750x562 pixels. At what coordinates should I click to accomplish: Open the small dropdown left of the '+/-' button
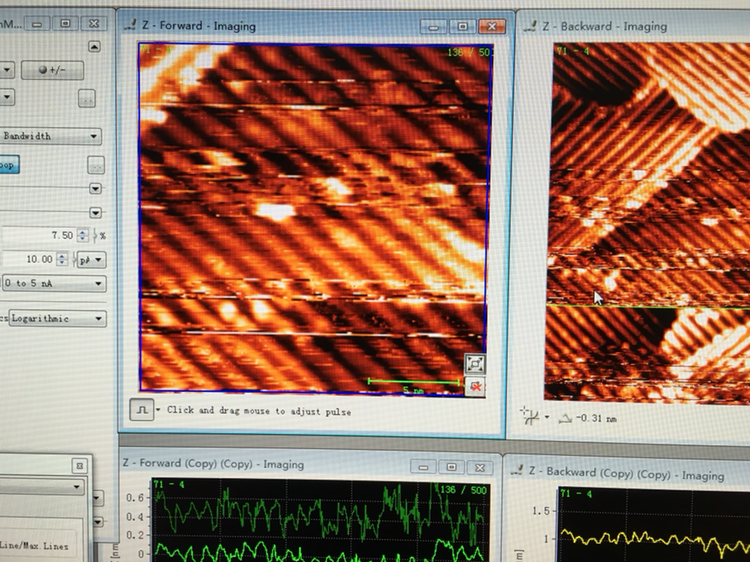coord(7,70)
